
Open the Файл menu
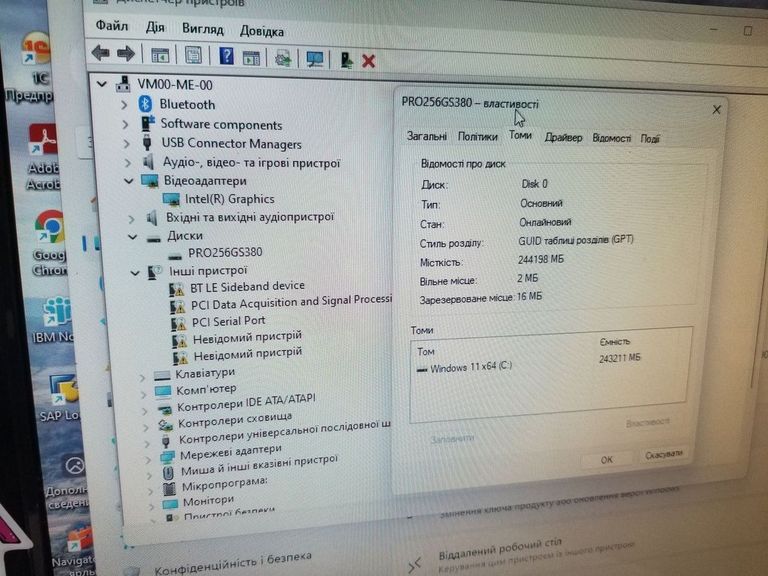click(112, 25)
